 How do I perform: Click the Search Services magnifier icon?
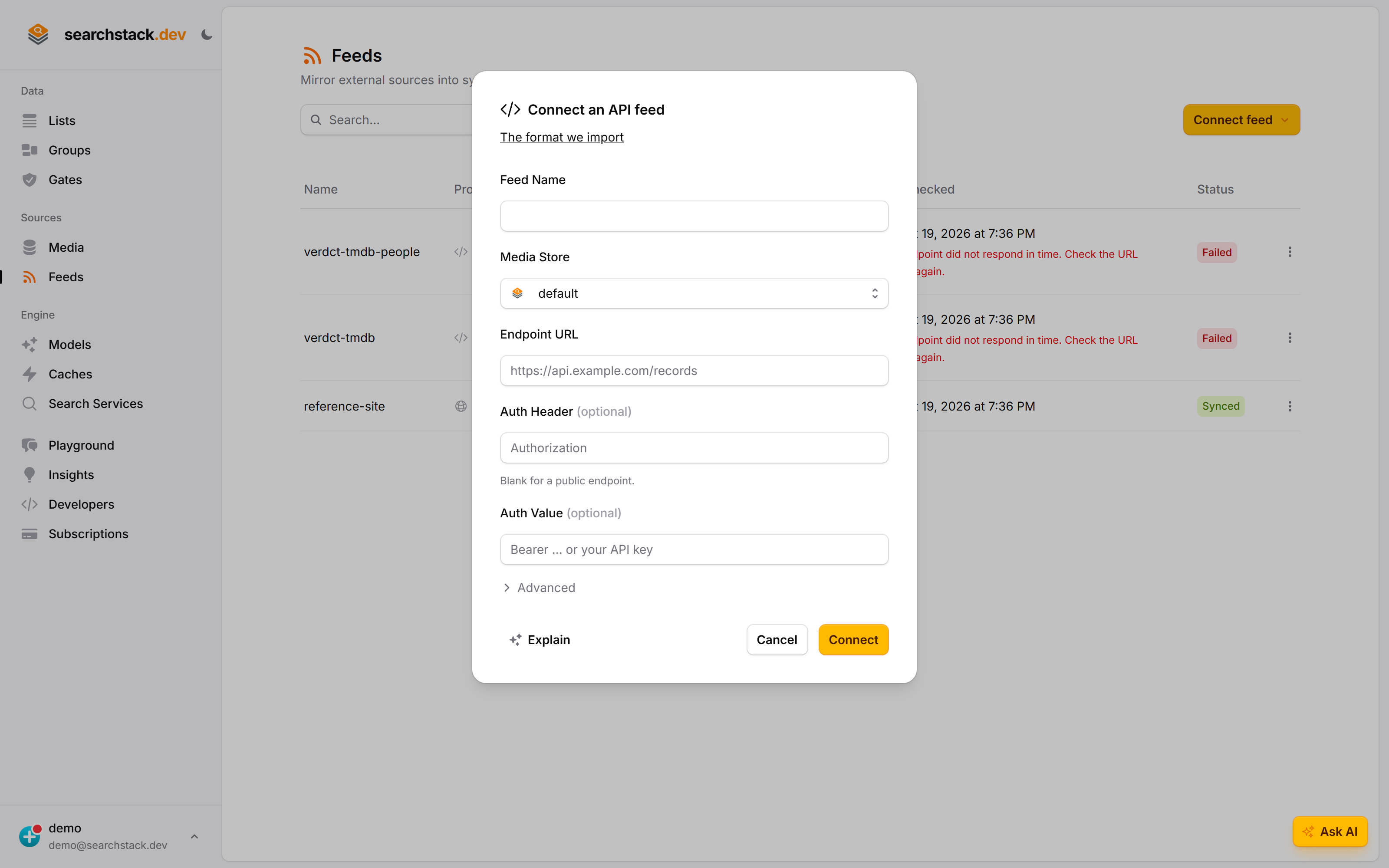coord(29,404)
